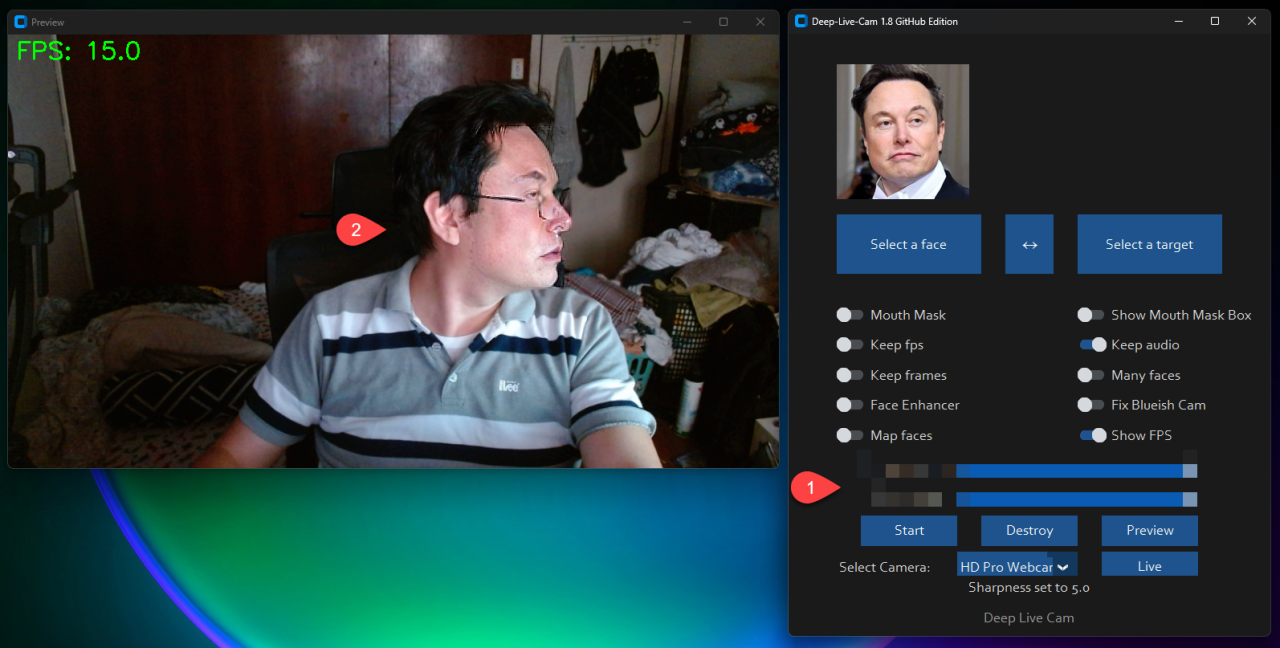Click the Select a face button
1280x648 pixels.
909,244
